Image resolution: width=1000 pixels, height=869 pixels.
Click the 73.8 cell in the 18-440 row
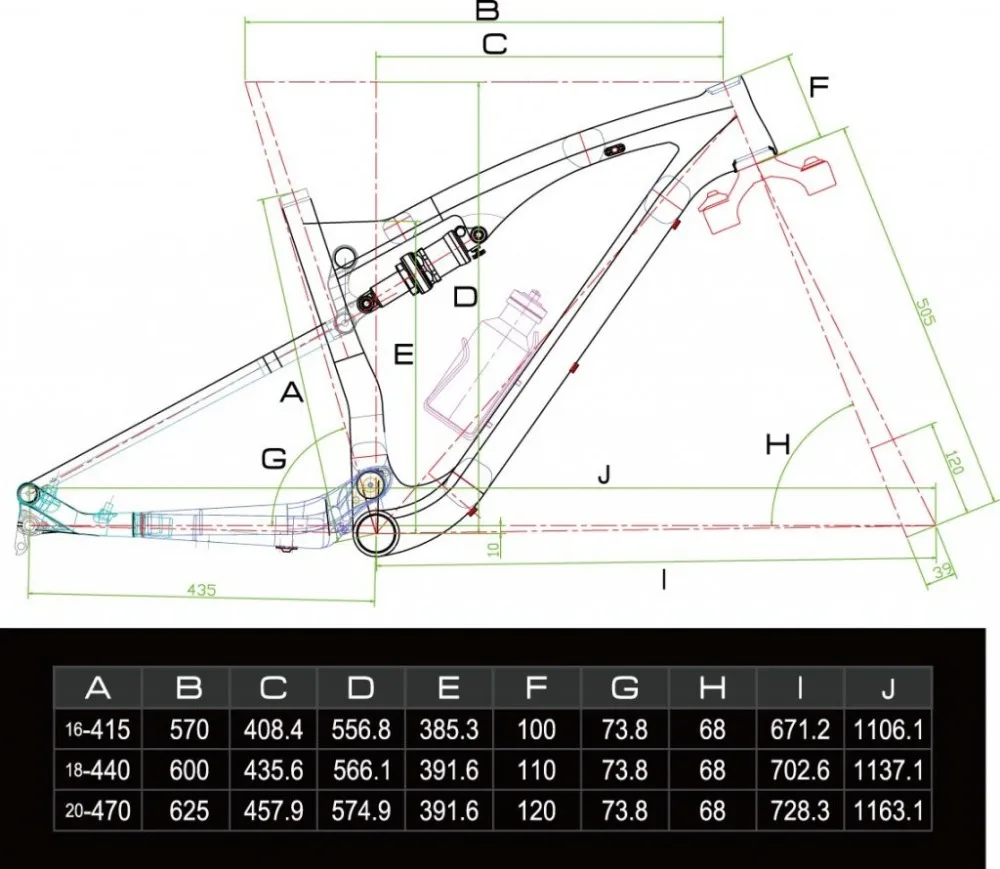coord(624,770)
